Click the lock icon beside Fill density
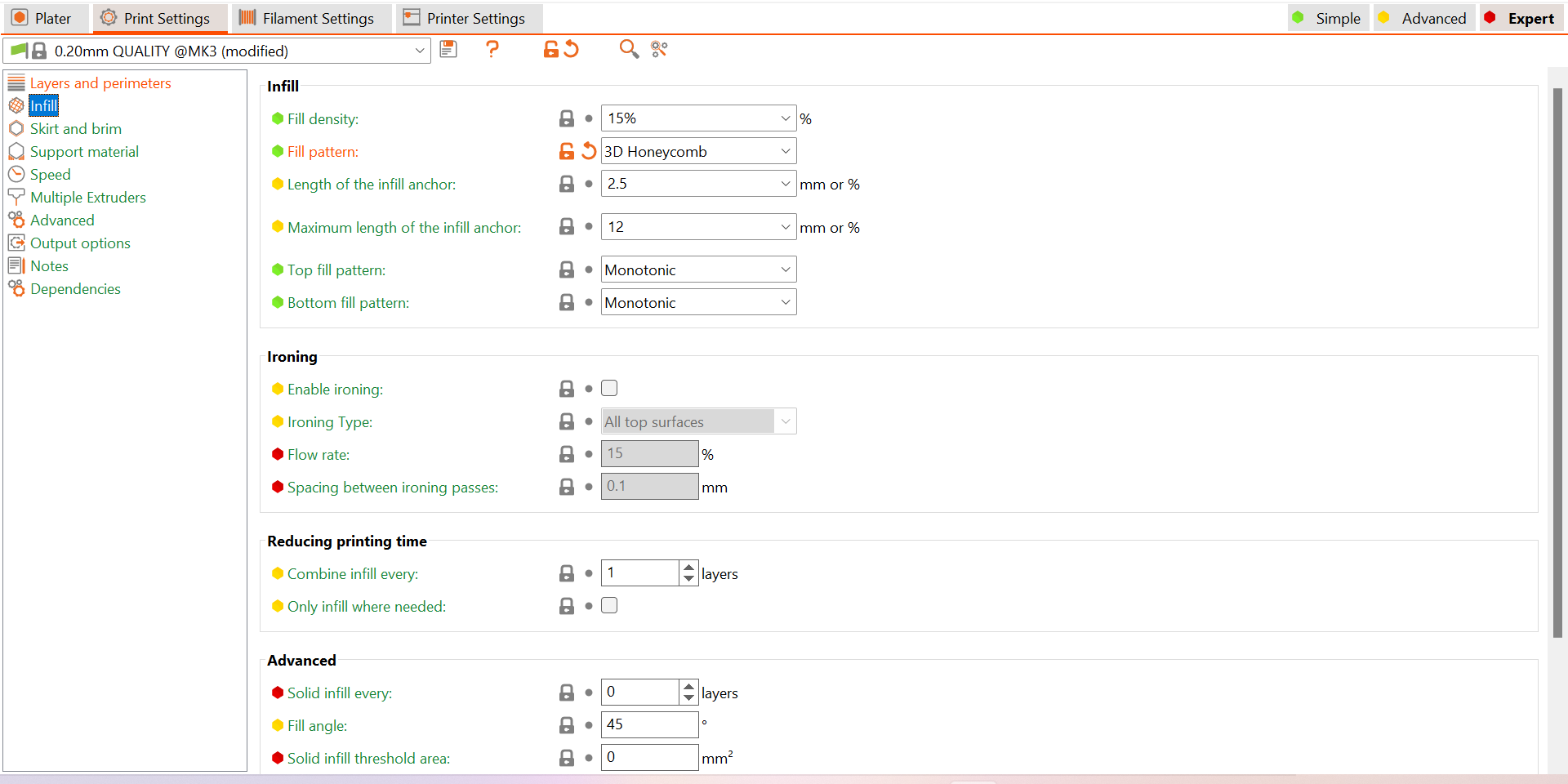This screenshot has height=784, width=1568. point(566,118)
